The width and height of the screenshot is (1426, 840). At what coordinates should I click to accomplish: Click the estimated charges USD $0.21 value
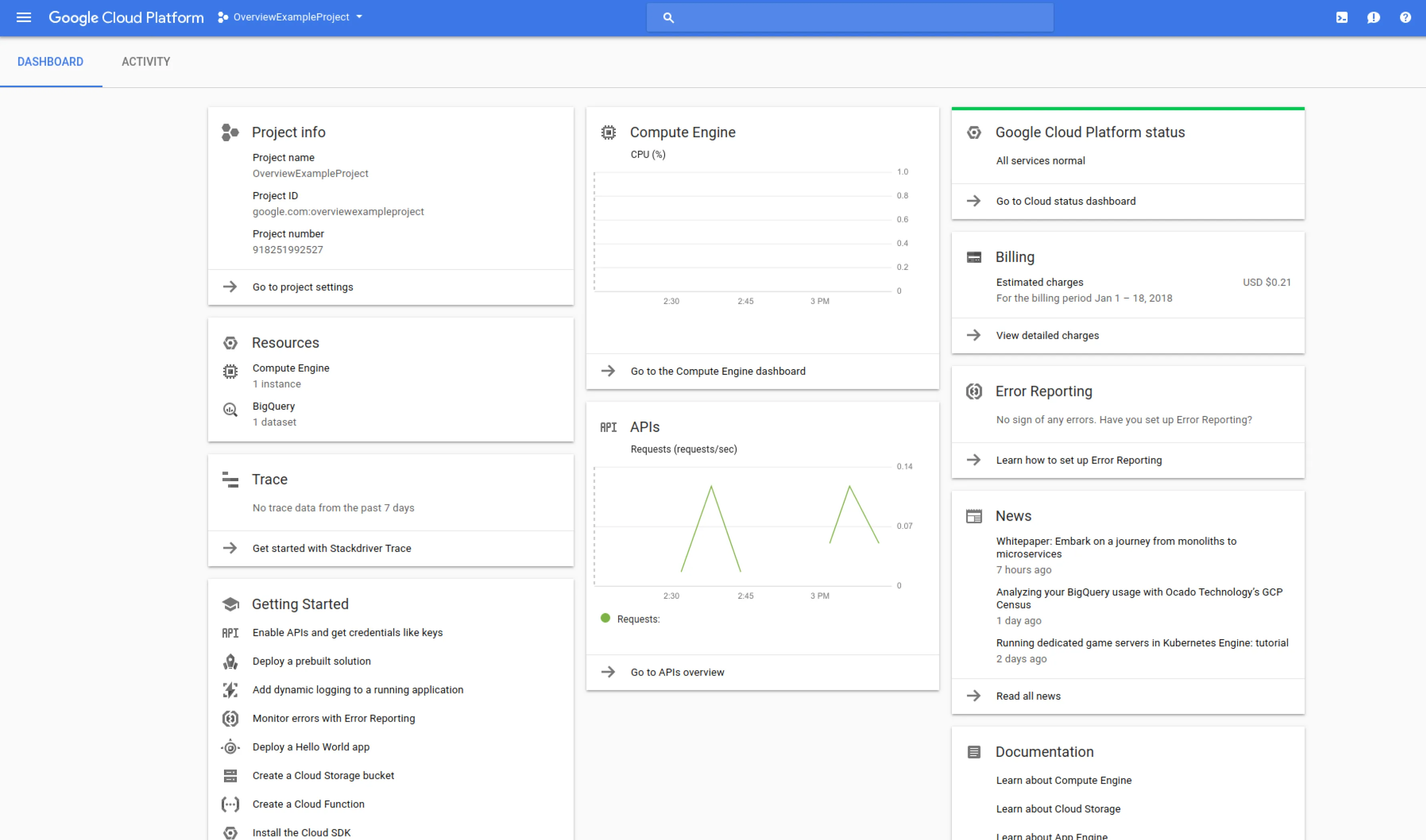tap(1266, 282)
